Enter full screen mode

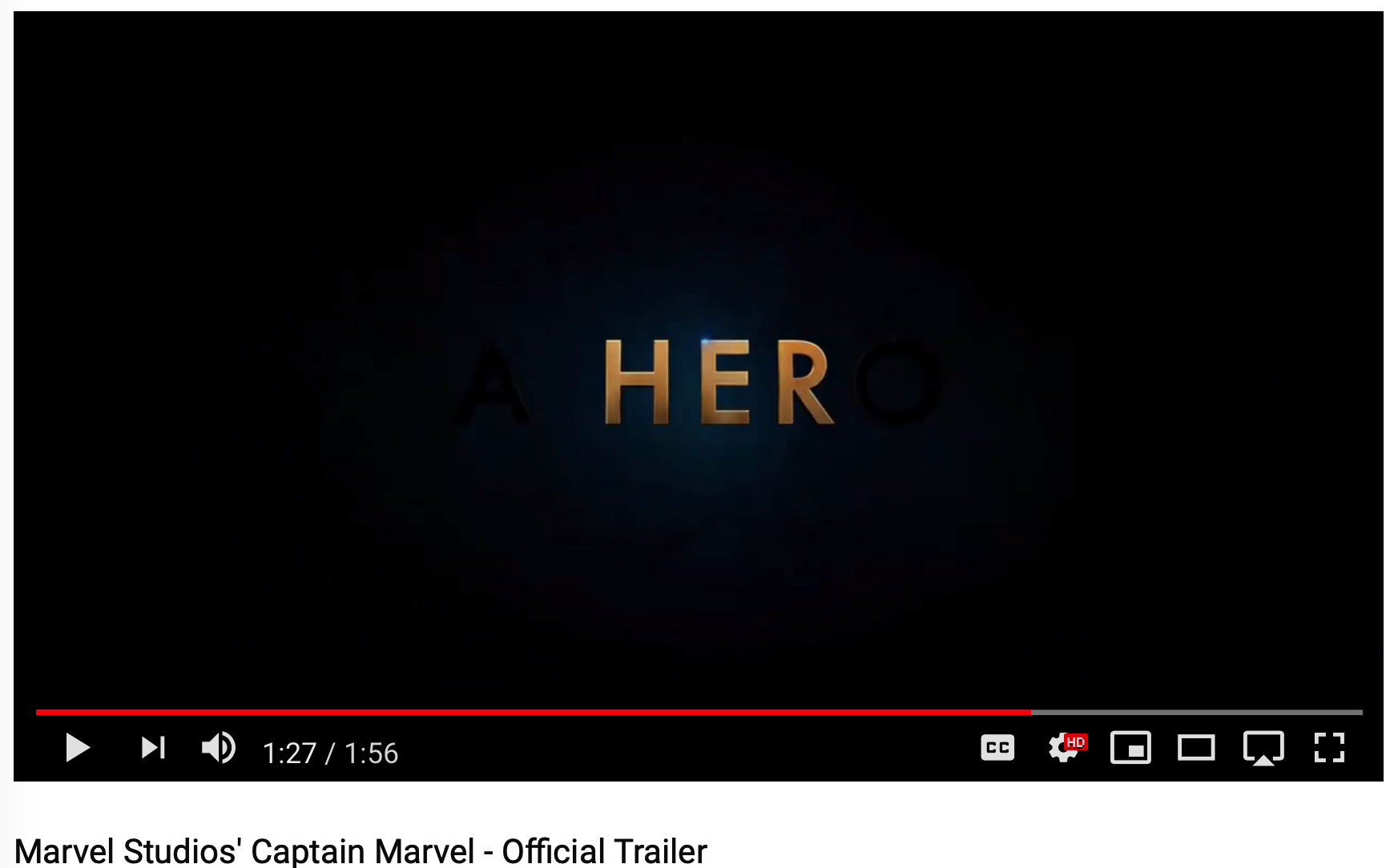[x=1329, y=748]
